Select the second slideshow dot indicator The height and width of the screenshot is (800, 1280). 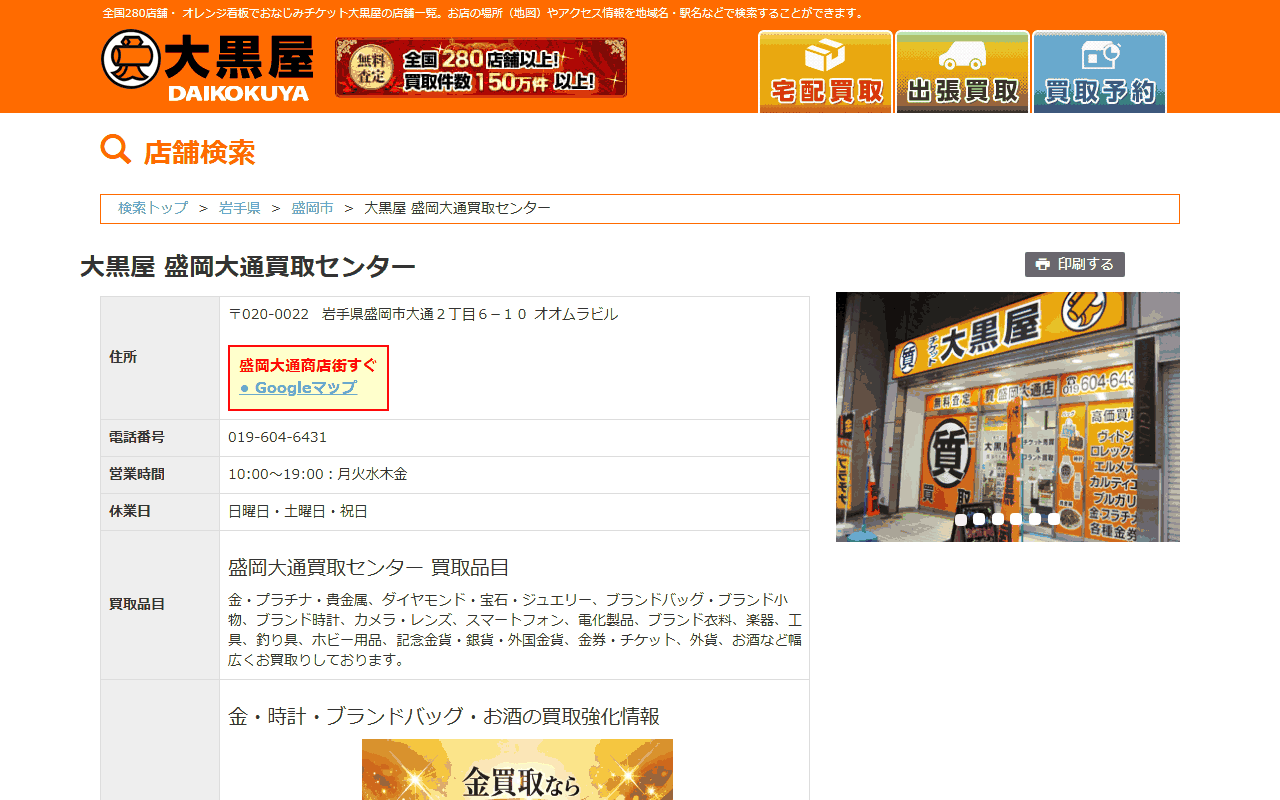(x=979, y=519)
